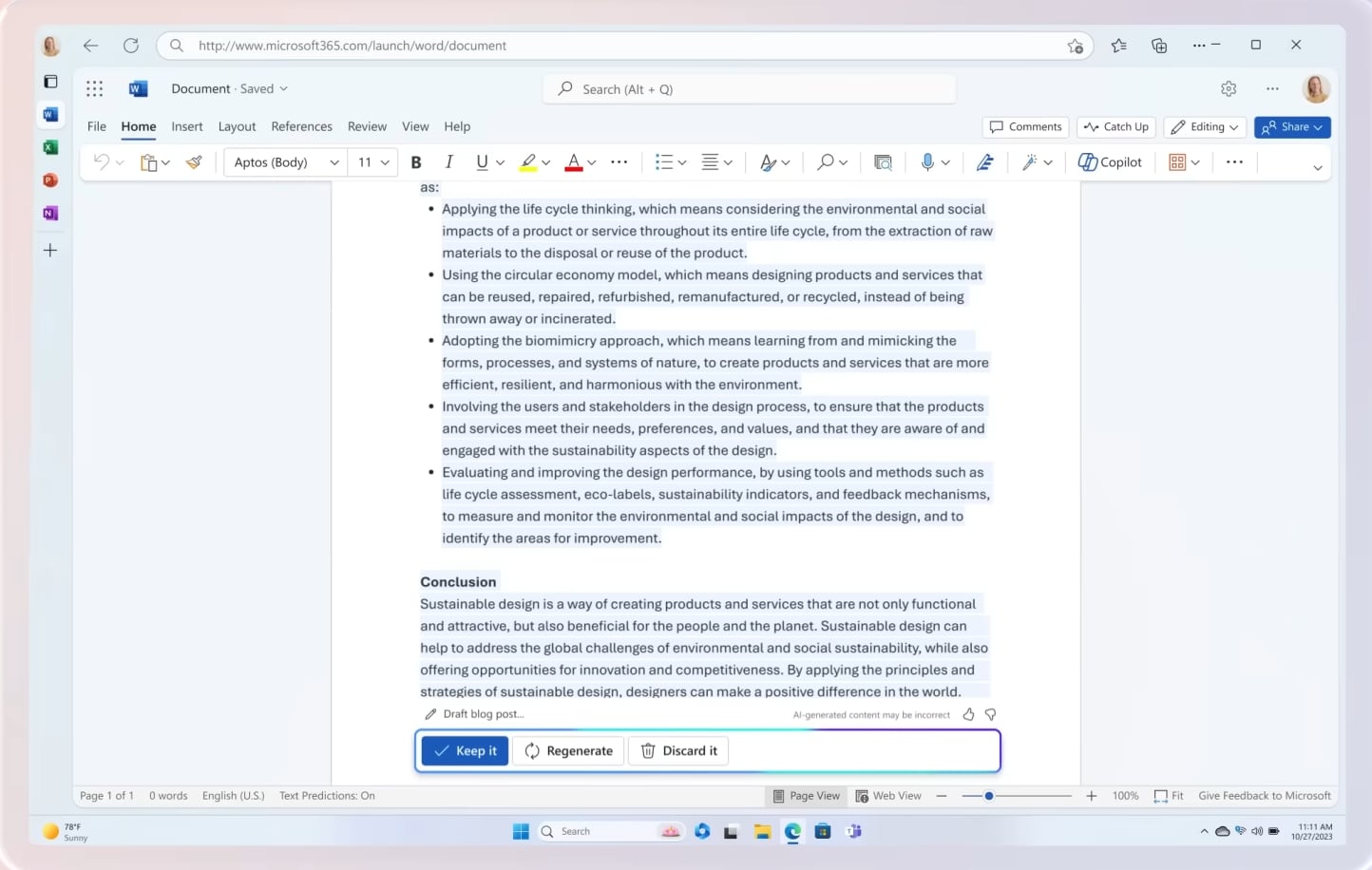
Task: Click the Regenerate button
Action: [568, 750]
